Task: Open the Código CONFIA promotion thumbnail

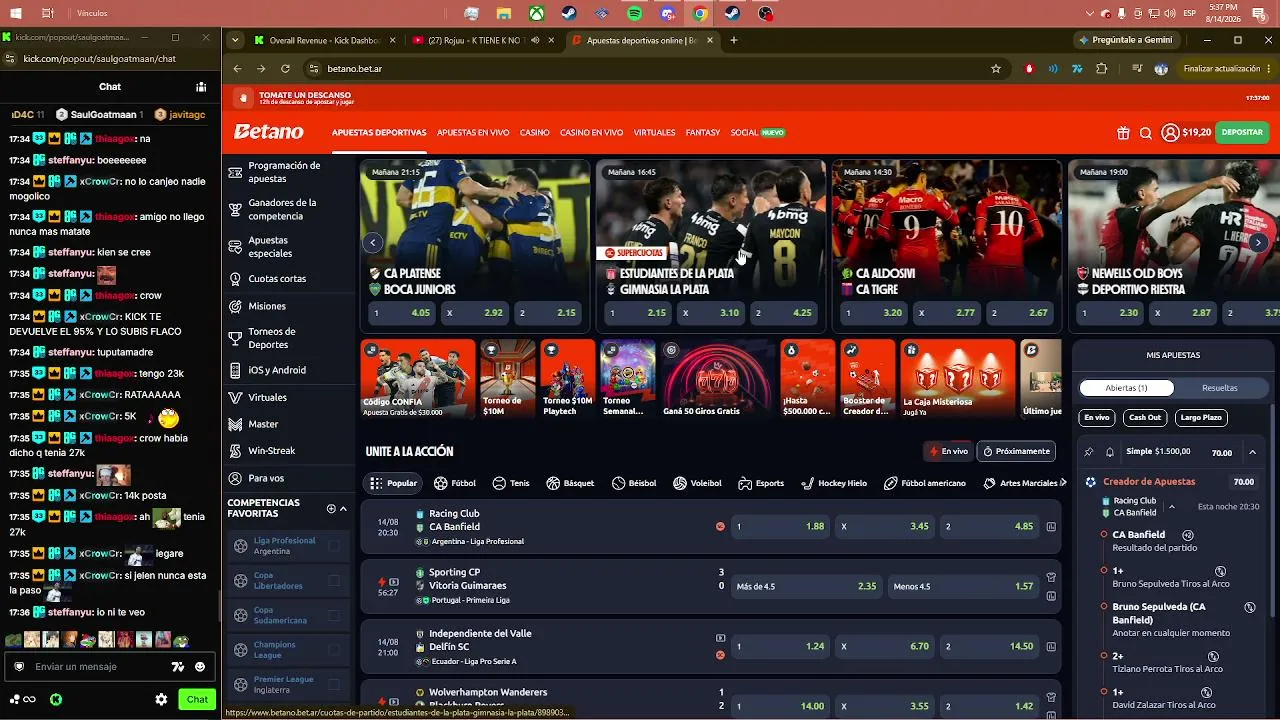Action: click(x=418, y=379)
